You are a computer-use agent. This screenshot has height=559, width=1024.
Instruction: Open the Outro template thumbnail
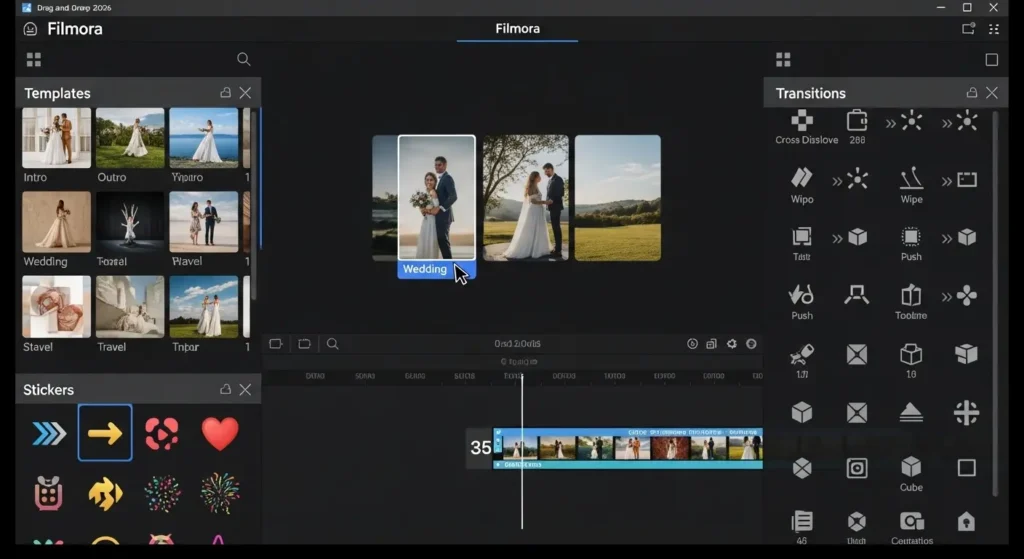(130, 138)
